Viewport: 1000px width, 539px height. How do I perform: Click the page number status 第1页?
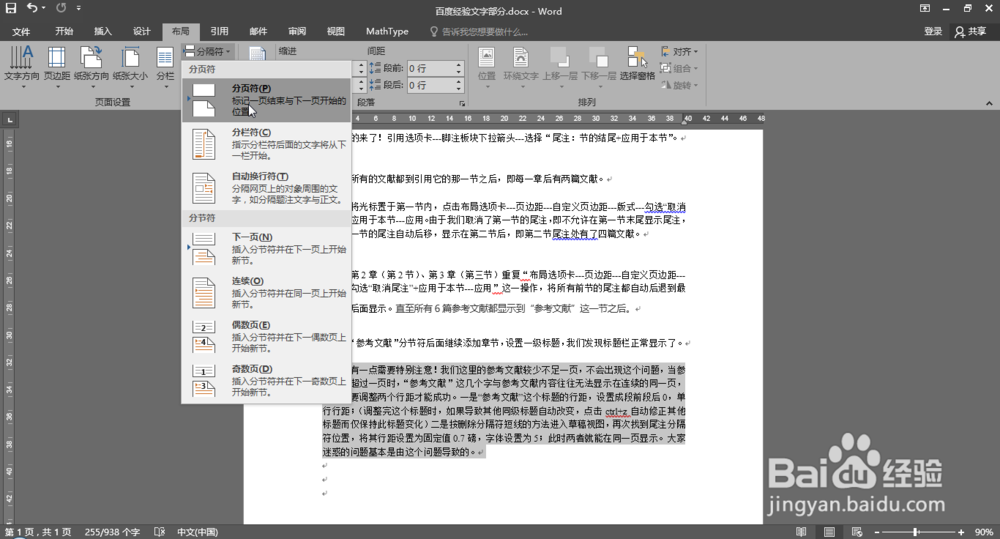(x=38, y=532)
